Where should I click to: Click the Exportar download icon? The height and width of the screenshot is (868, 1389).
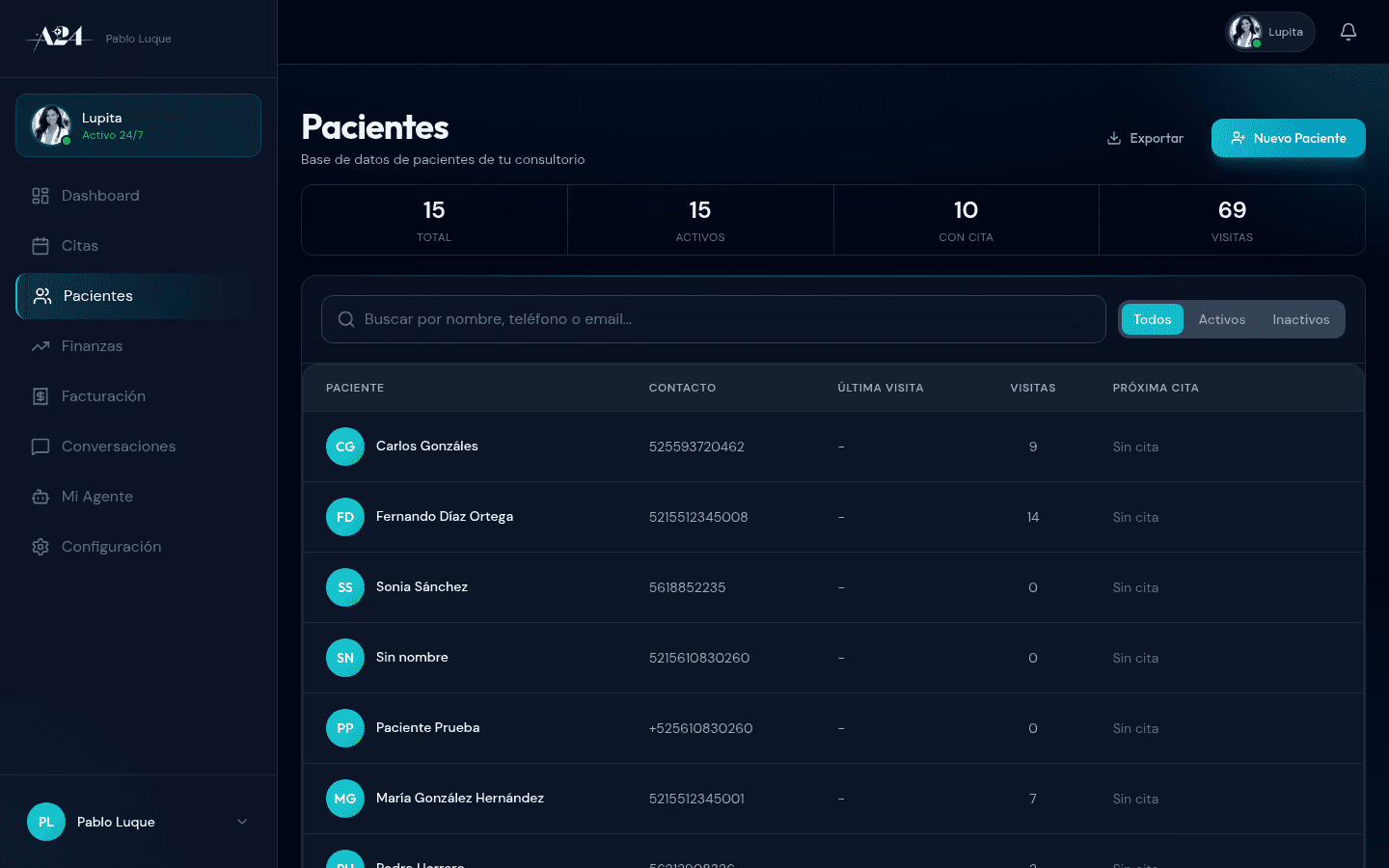[1112, 138]
